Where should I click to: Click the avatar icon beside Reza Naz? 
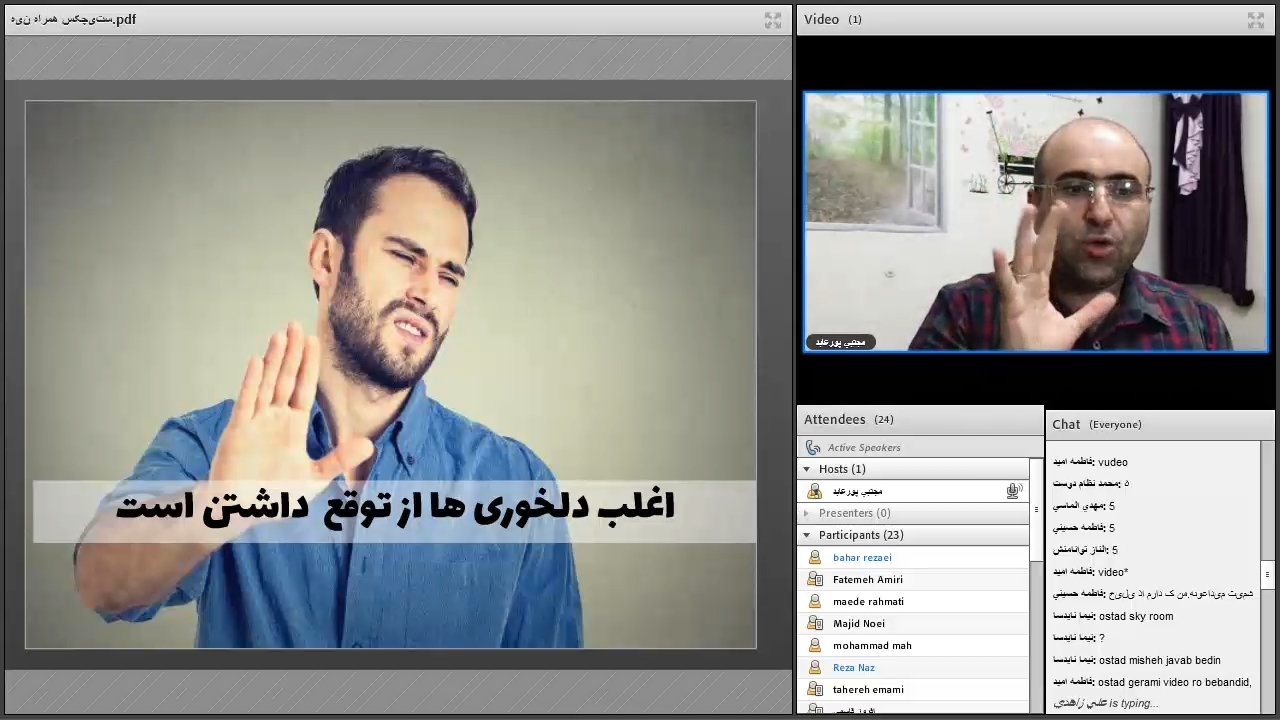pyautogui.click(x=814, y=667)
